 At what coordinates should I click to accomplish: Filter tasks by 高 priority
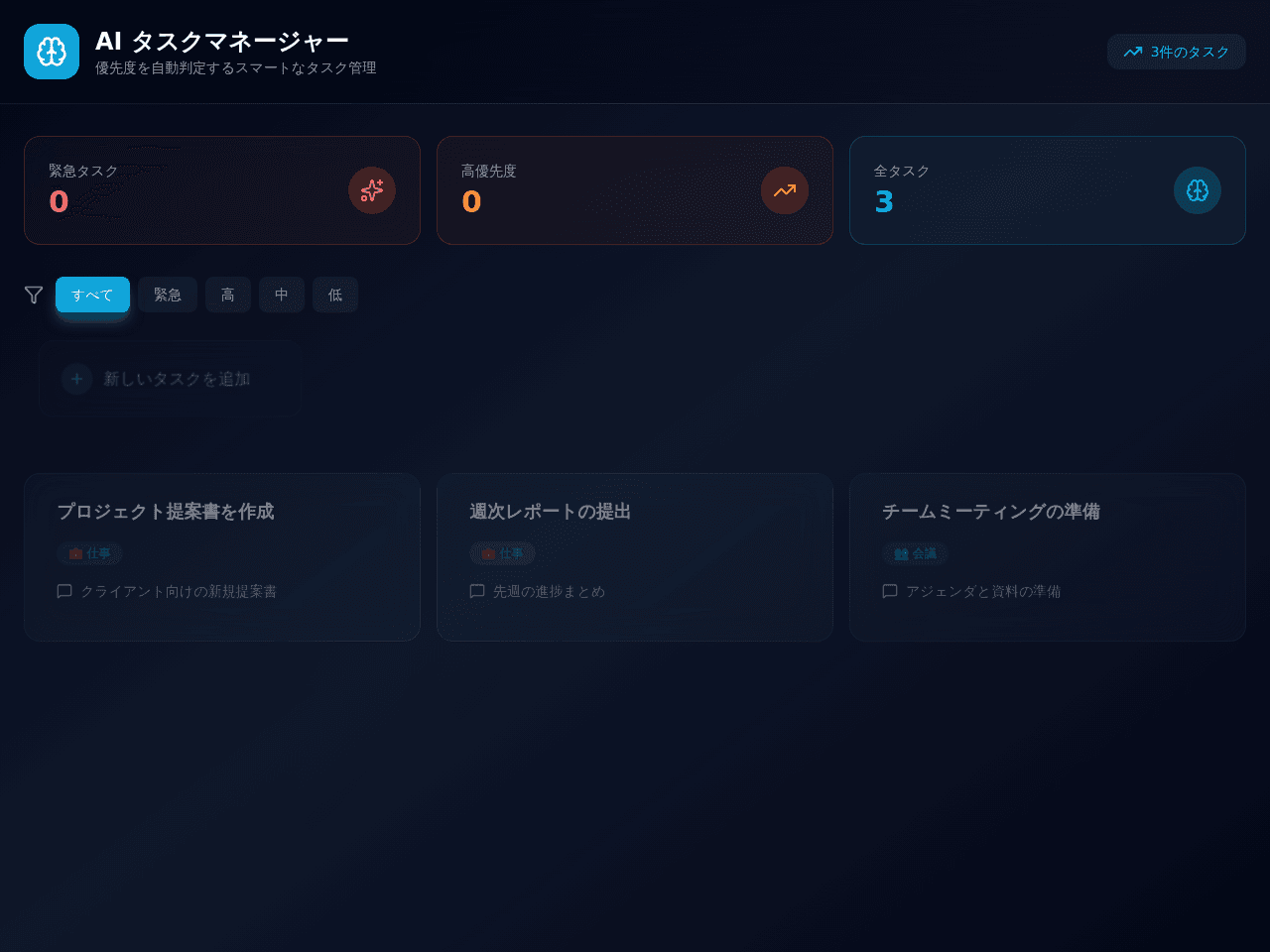[228, 295]
